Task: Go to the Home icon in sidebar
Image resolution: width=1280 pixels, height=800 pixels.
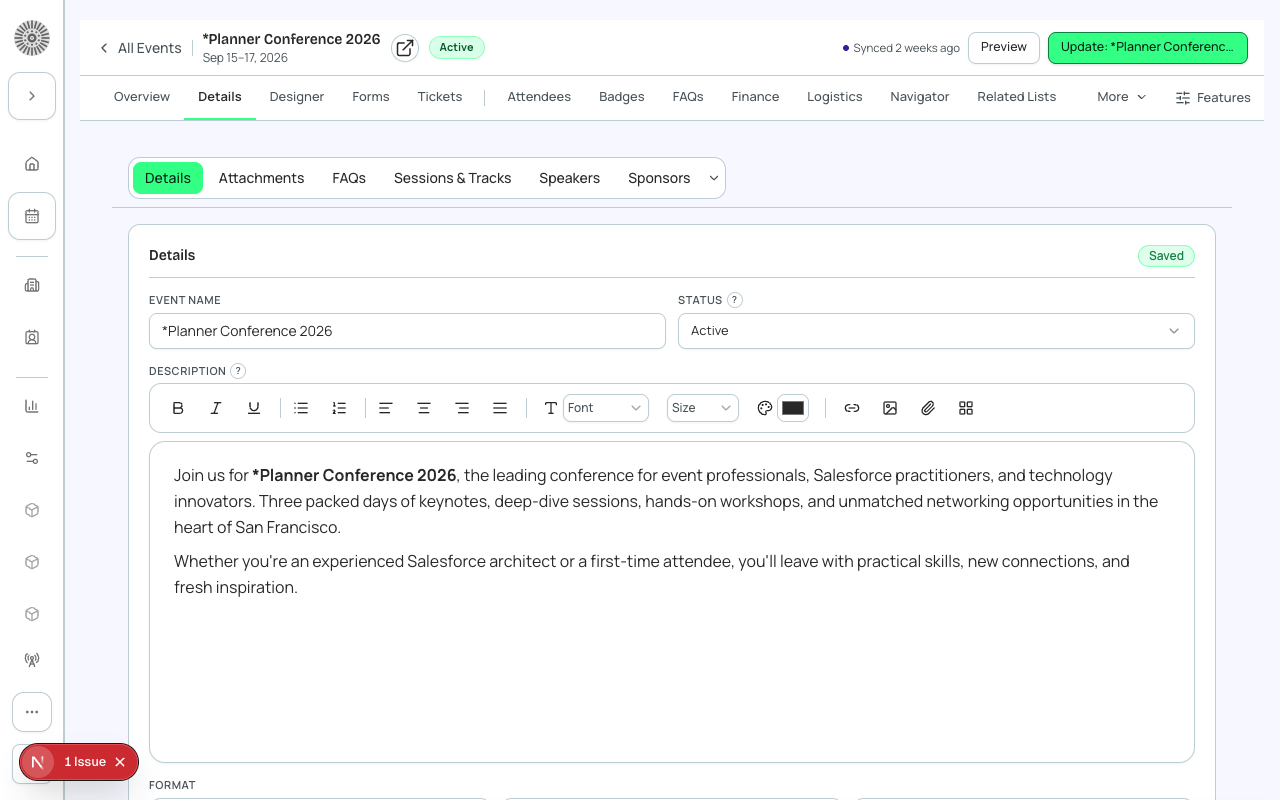Action: coord(32,164)
